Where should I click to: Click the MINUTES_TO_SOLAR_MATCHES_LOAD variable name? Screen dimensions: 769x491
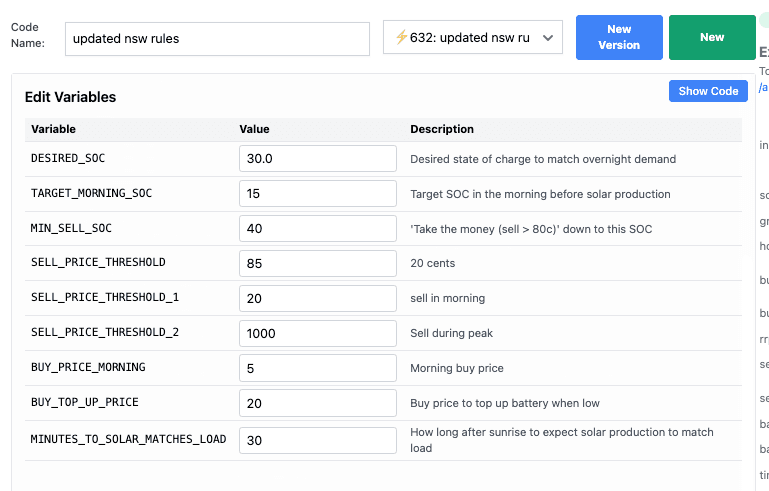[128, 439]
